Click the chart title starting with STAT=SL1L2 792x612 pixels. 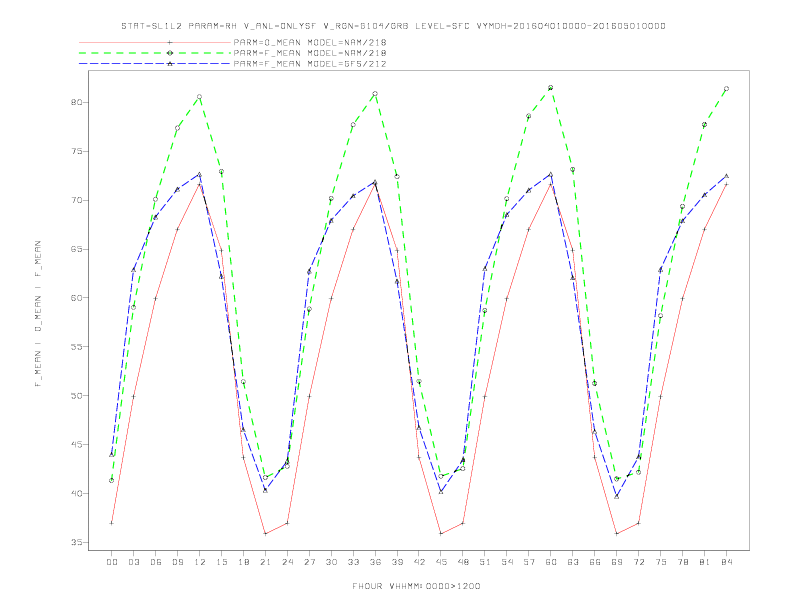393,26
